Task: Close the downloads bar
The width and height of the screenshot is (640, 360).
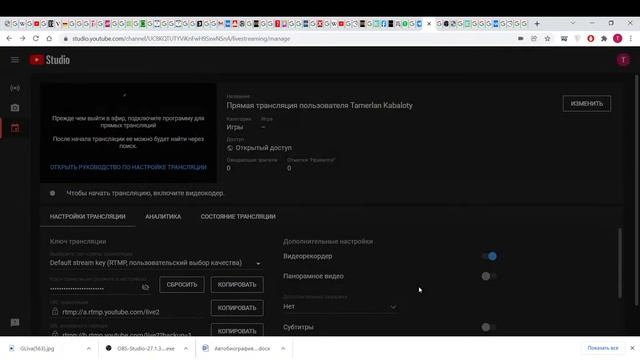Action: [632, 348]
